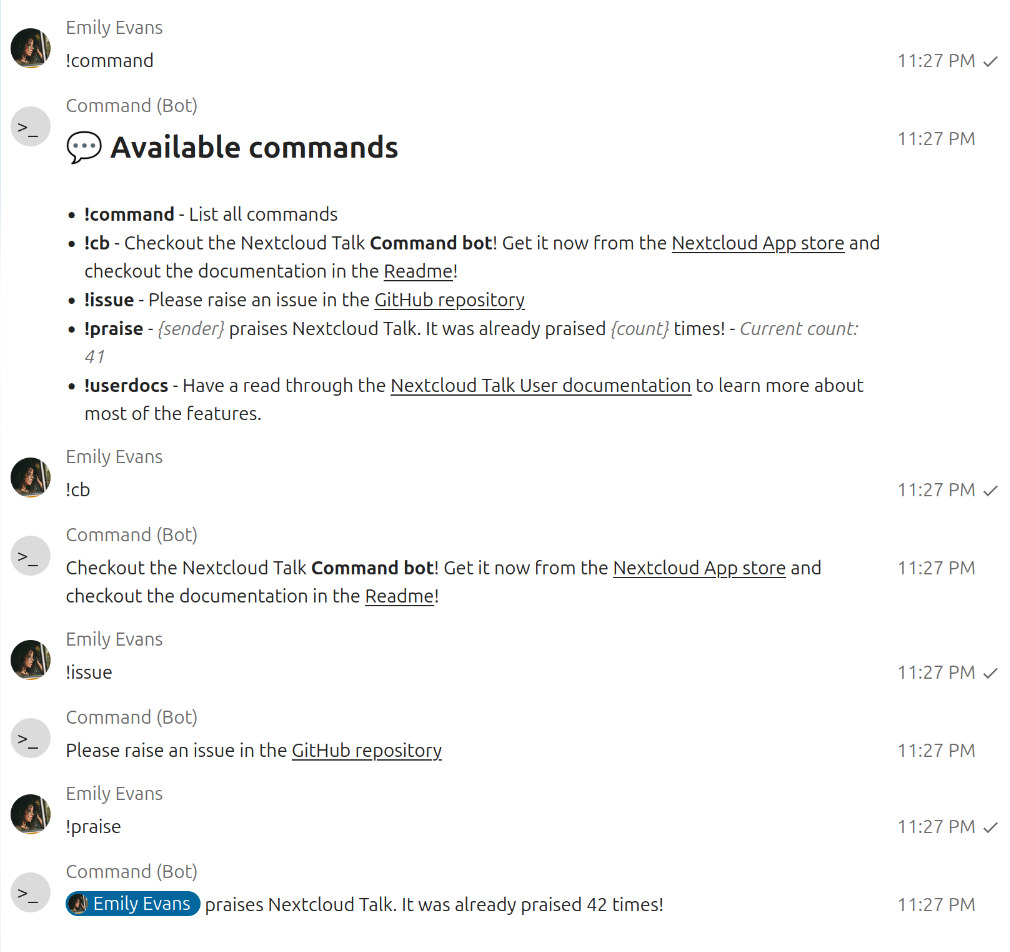Click Emily Evans's avatar next to the !issue command
This screenshot has height=952, width=1010.
click(x=30, y=659)
